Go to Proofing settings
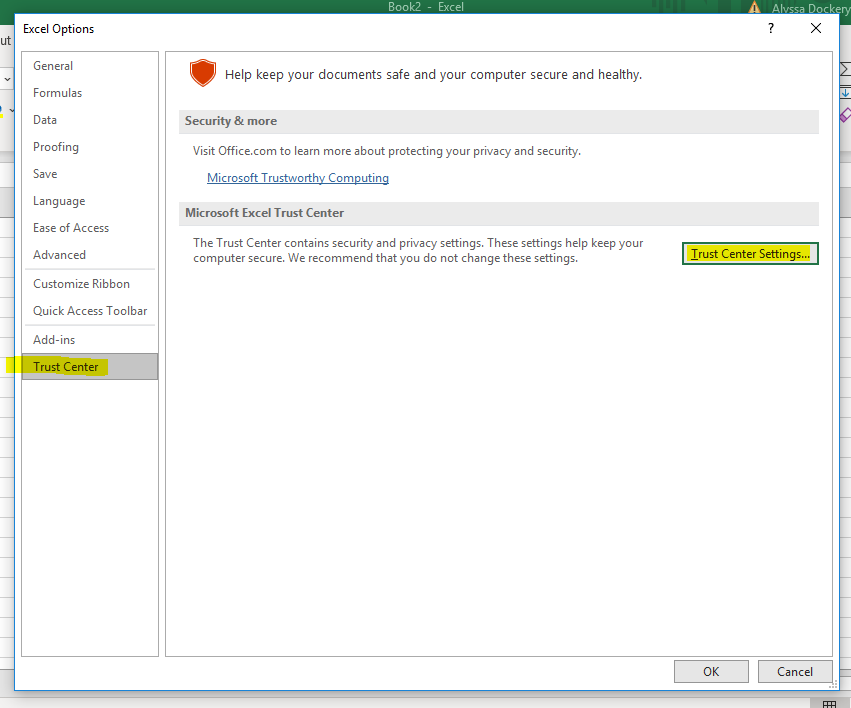The height and width of the screenshot is (708, 851). (56, 147)
